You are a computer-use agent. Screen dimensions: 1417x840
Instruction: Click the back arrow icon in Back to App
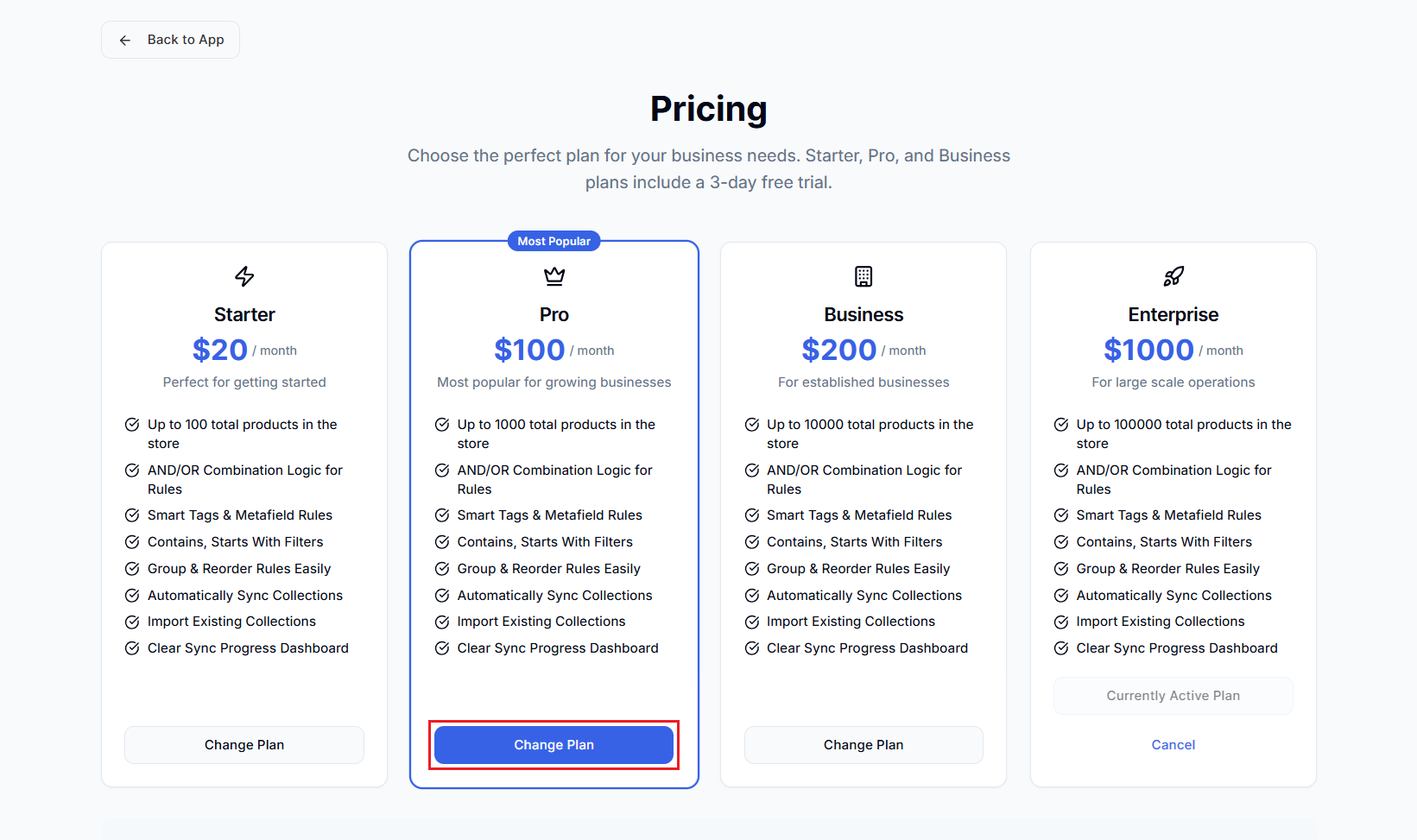pyautogui.click(x=125, y=40)
